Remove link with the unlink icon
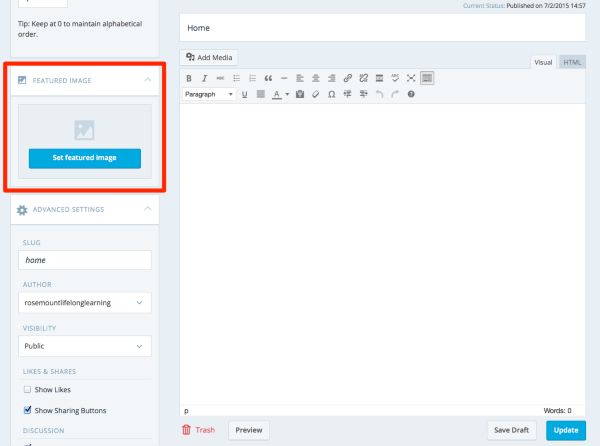600x446 pixels. point(364,78)
